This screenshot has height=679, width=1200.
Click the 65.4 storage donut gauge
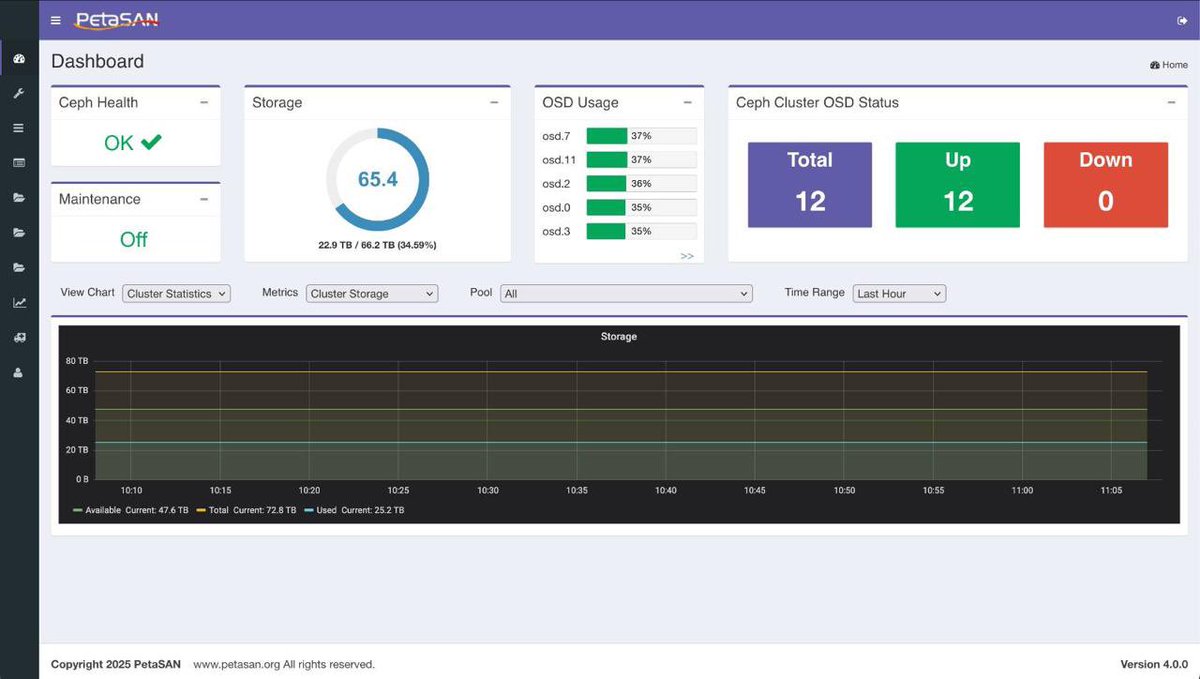[x=378, y=180]
